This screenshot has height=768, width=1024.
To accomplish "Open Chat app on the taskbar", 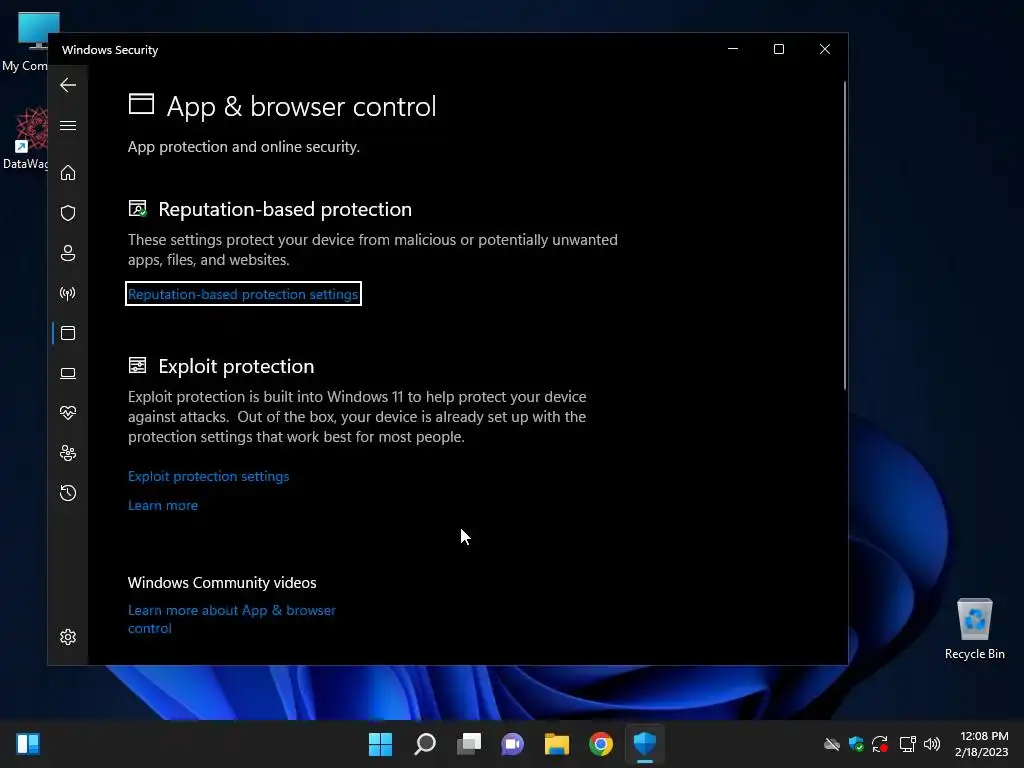I will tap(513, 744).
